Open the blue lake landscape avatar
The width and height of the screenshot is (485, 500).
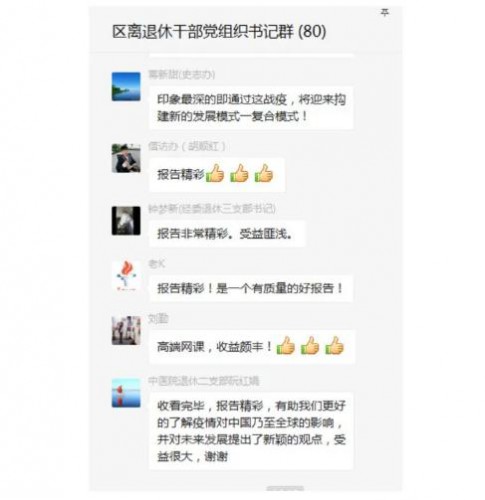[x=126, y=86]
